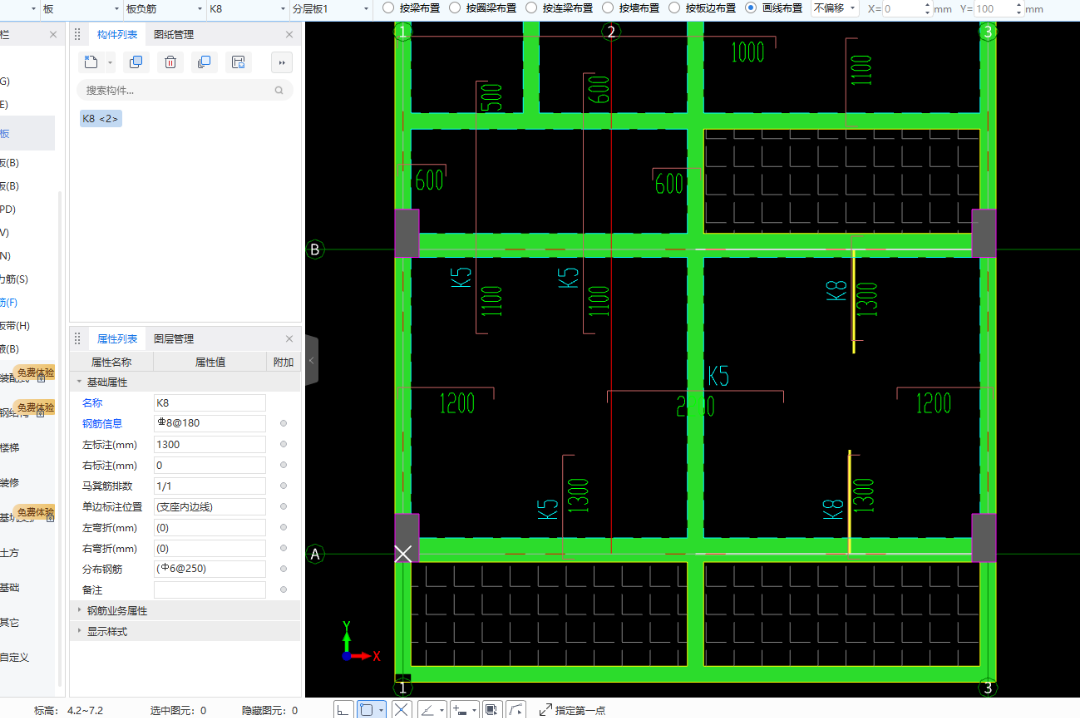Expand the 显示样式 section

79,631
